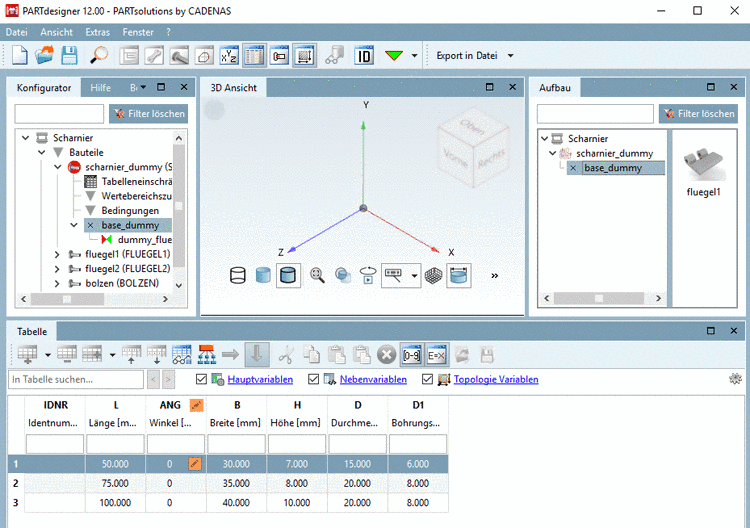Show more 3D view tools with the double chevron
Screen dimensions: 750x528
(495, 275)
